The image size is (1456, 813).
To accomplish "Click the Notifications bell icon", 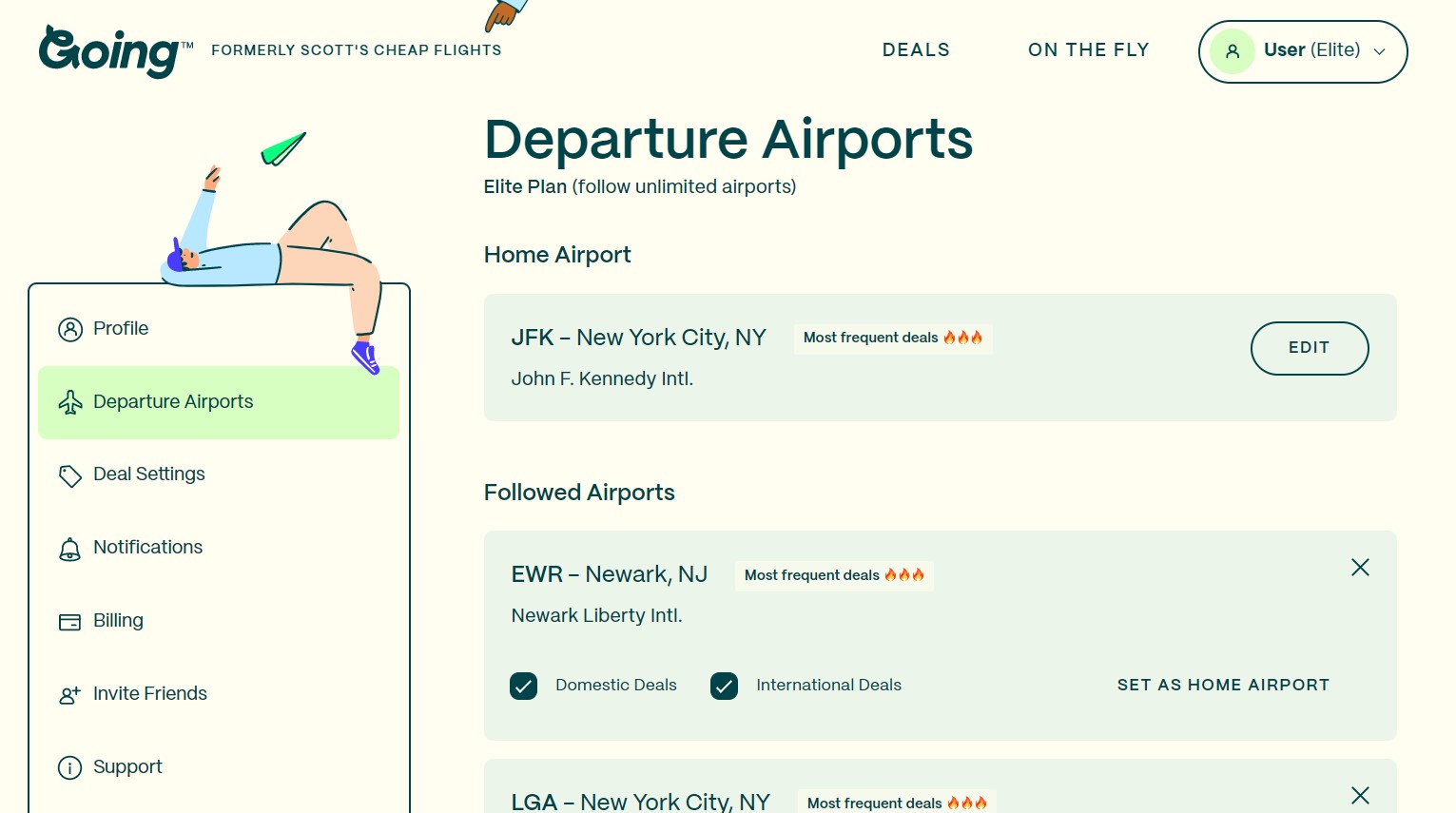I will 70,549.
